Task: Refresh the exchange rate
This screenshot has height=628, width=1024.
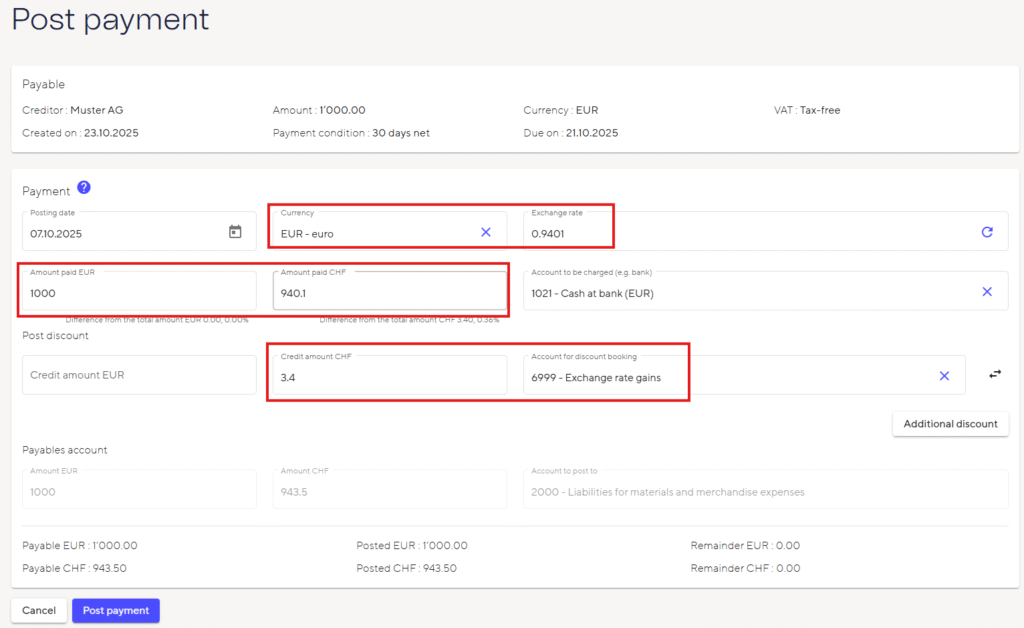Action: coord(987,232)
